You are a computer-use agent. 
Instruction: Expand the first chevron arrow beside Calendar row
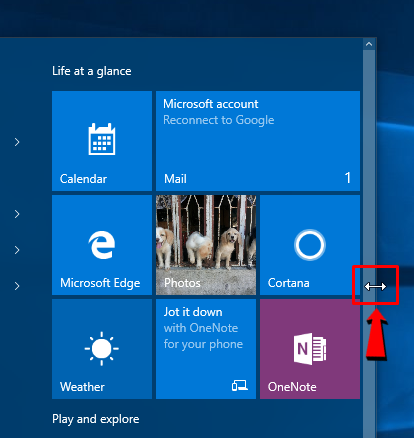coord(17,142)
